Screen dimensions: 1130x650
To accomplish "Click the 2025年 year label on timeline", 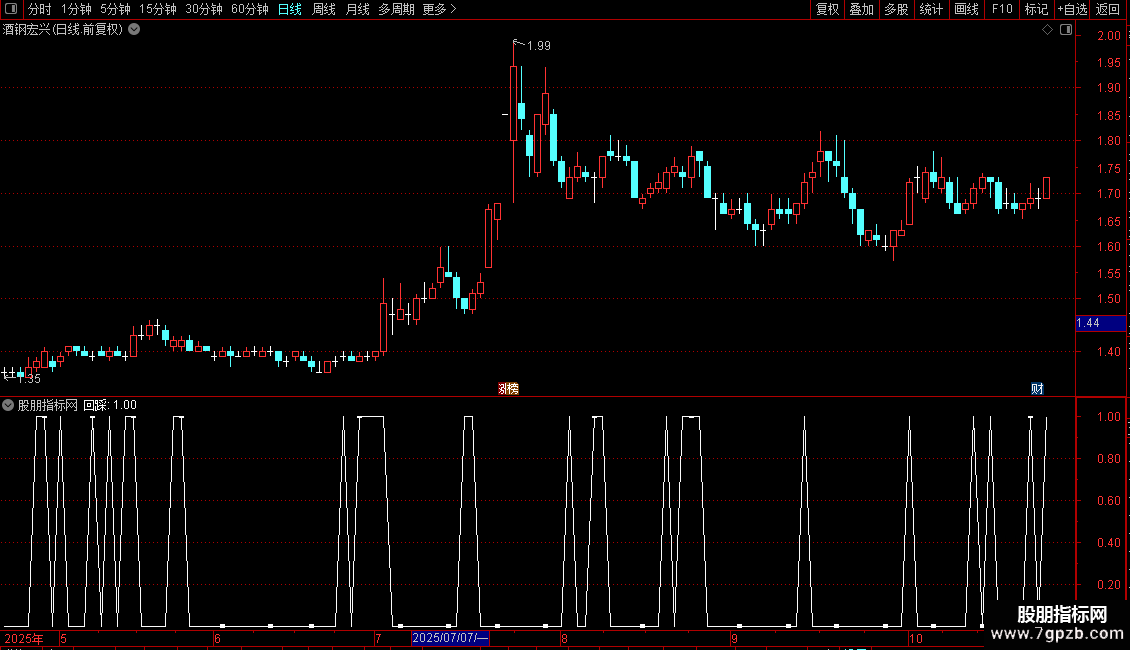I will 24,638.
